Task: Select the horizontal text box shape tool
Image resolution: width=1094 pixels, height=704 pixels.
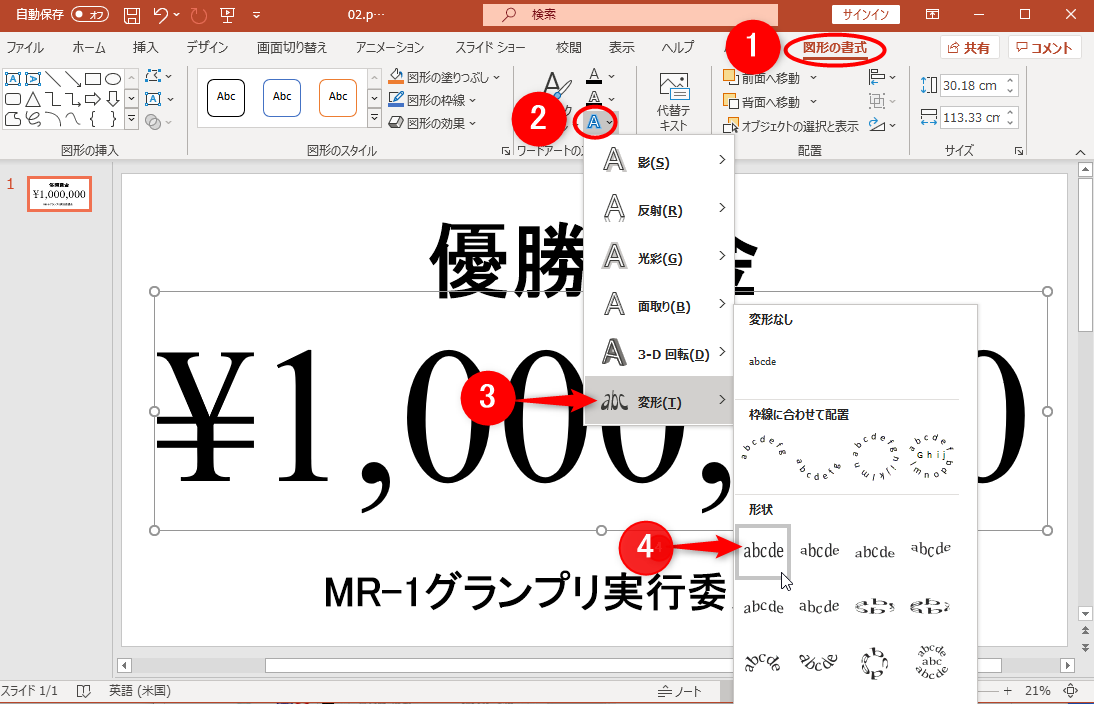Action: click(x=13, y=79)
